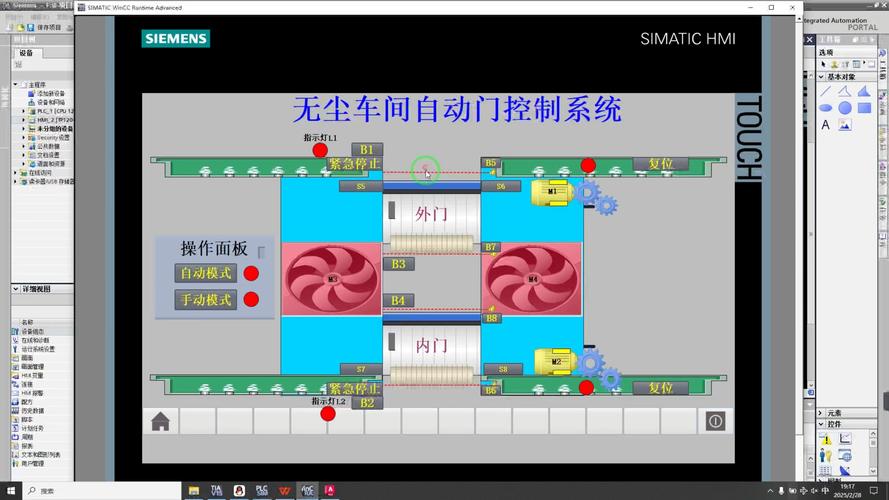Image resolution: width=889 pixels, height=500 pixels.
Task: Click the upper 复位 button
Action: 661,164
